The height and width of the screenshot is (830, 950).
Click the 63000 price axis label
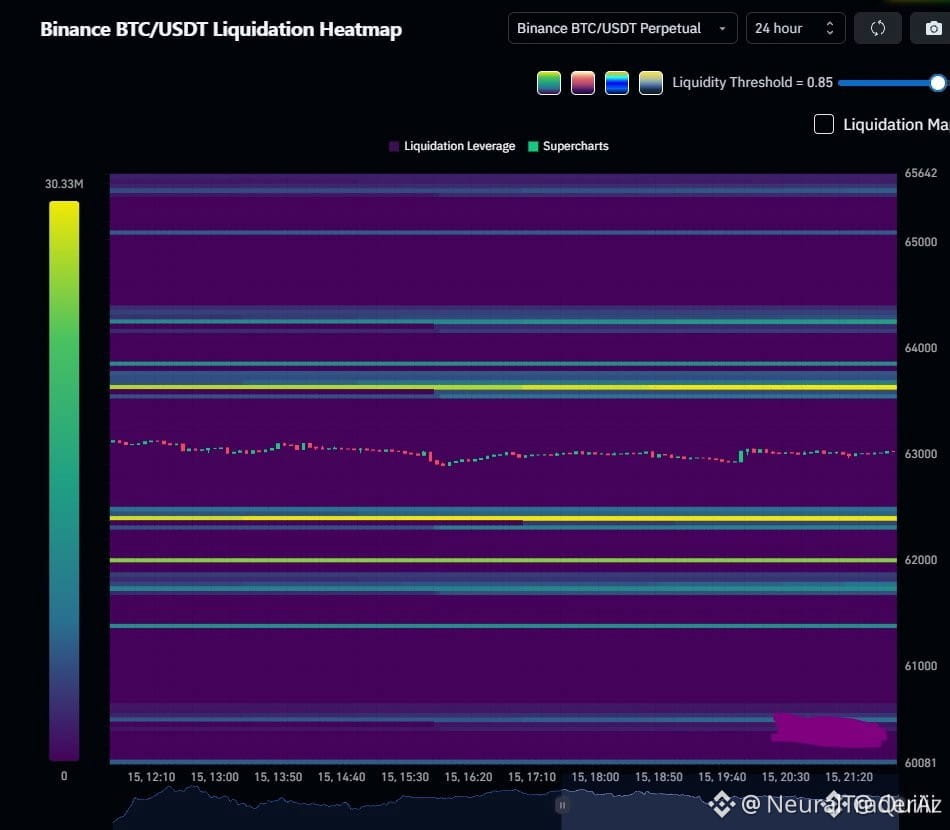[920, 454]
